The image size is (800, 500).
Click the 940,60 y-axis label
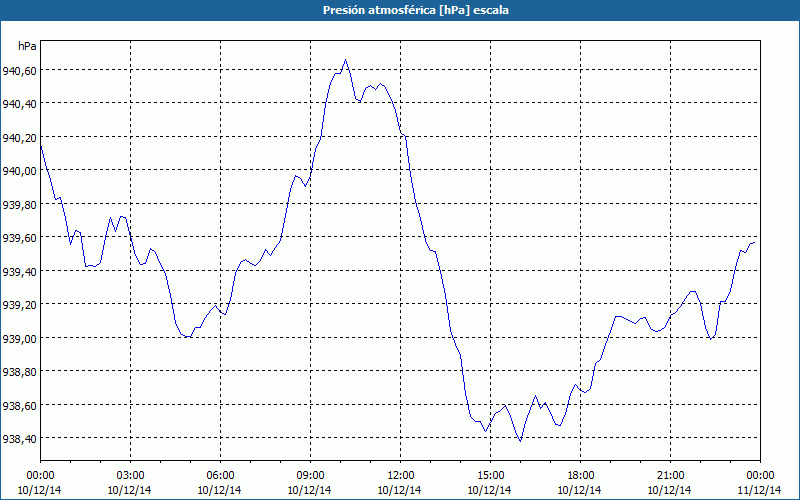click(x=19, y=71)
